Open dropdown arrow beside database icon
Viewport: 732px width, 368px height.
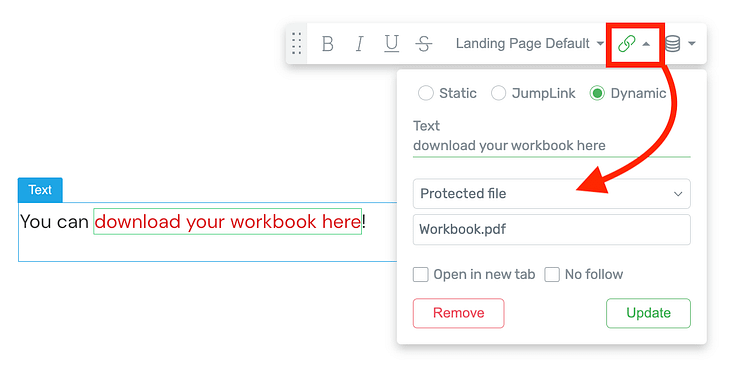[x=692, y=44]
